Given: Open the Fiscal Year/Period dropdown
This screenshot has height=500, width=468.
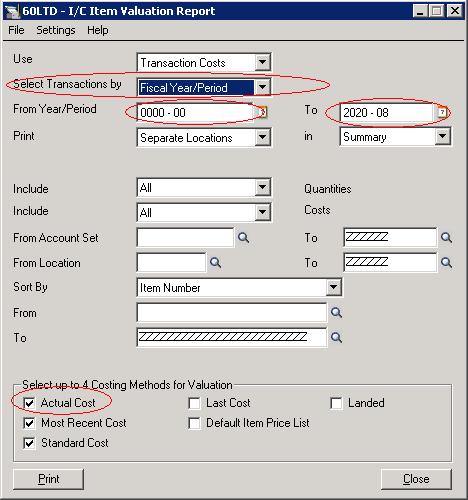Looking at the screenshot, I should tap(263, 87).
